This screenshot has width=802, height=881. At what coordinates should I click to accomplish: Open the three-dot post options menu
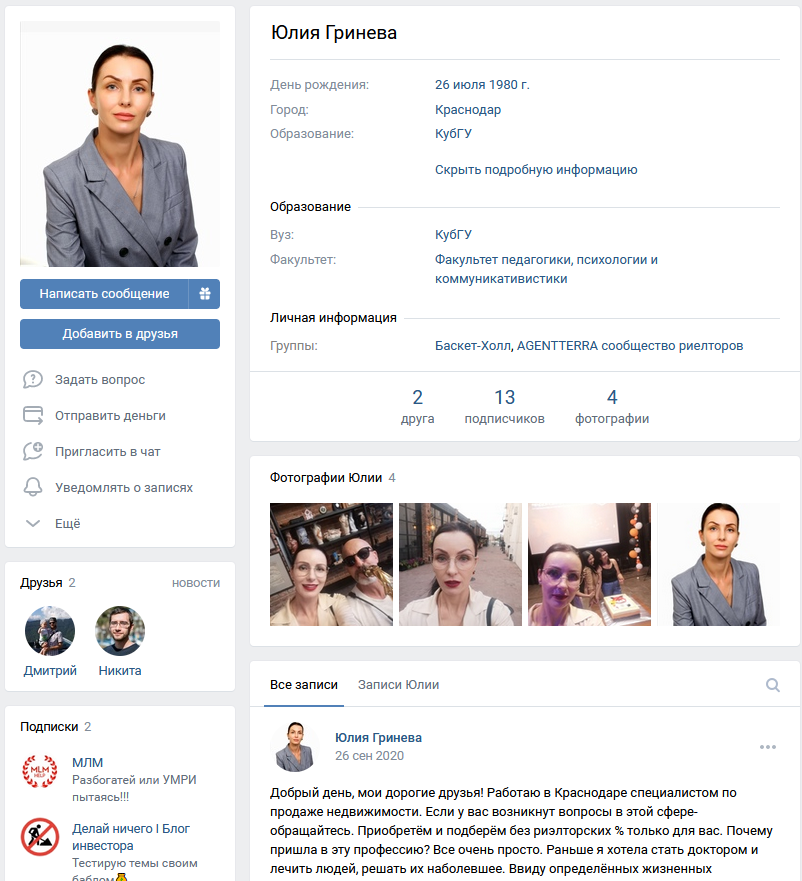click(768, 747)
